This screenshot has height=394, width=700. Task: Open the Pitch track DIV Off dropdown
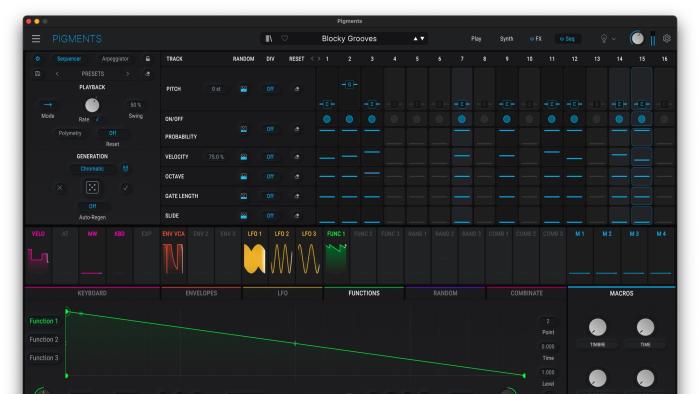270,89
